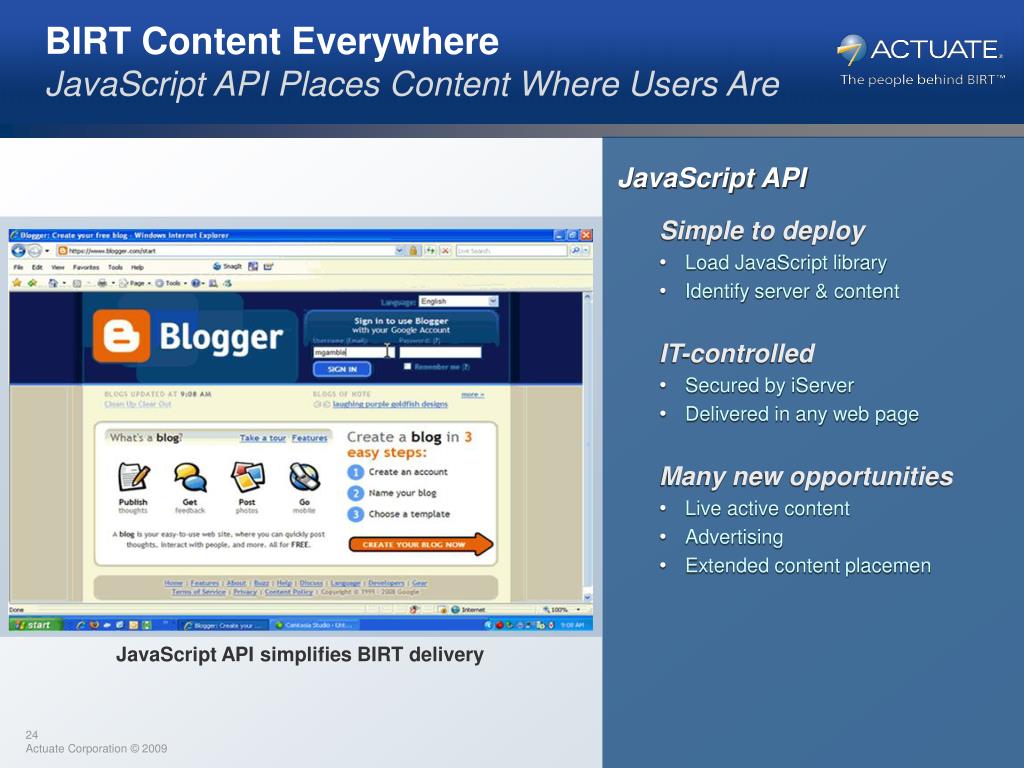
Task: Click step 3 Choose a template
Action: pyautogui.click(x=399, y=514)
